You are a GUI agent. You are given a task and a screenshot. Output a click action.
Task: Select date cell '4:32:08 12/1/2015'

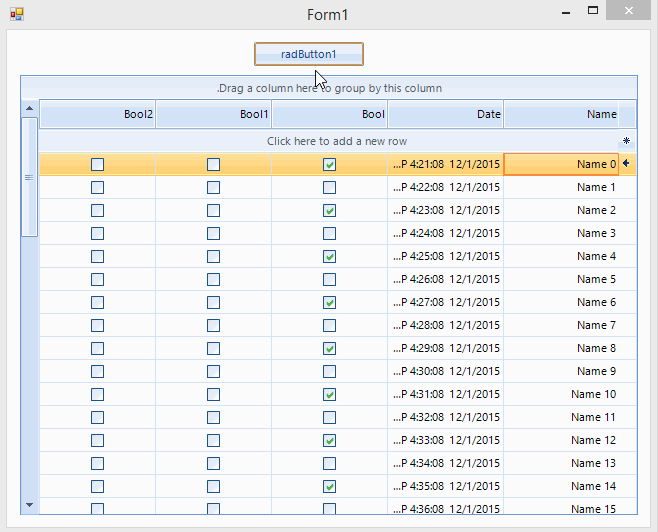[445, 417]
